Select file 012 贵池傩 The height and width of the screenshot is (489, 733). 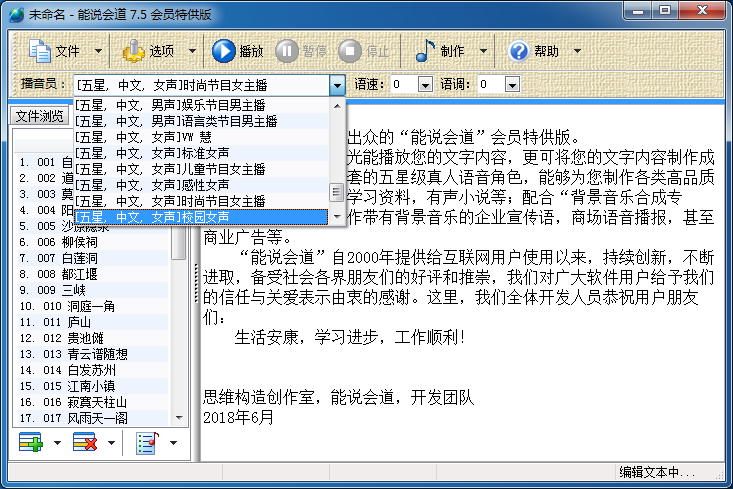[93, 338]
